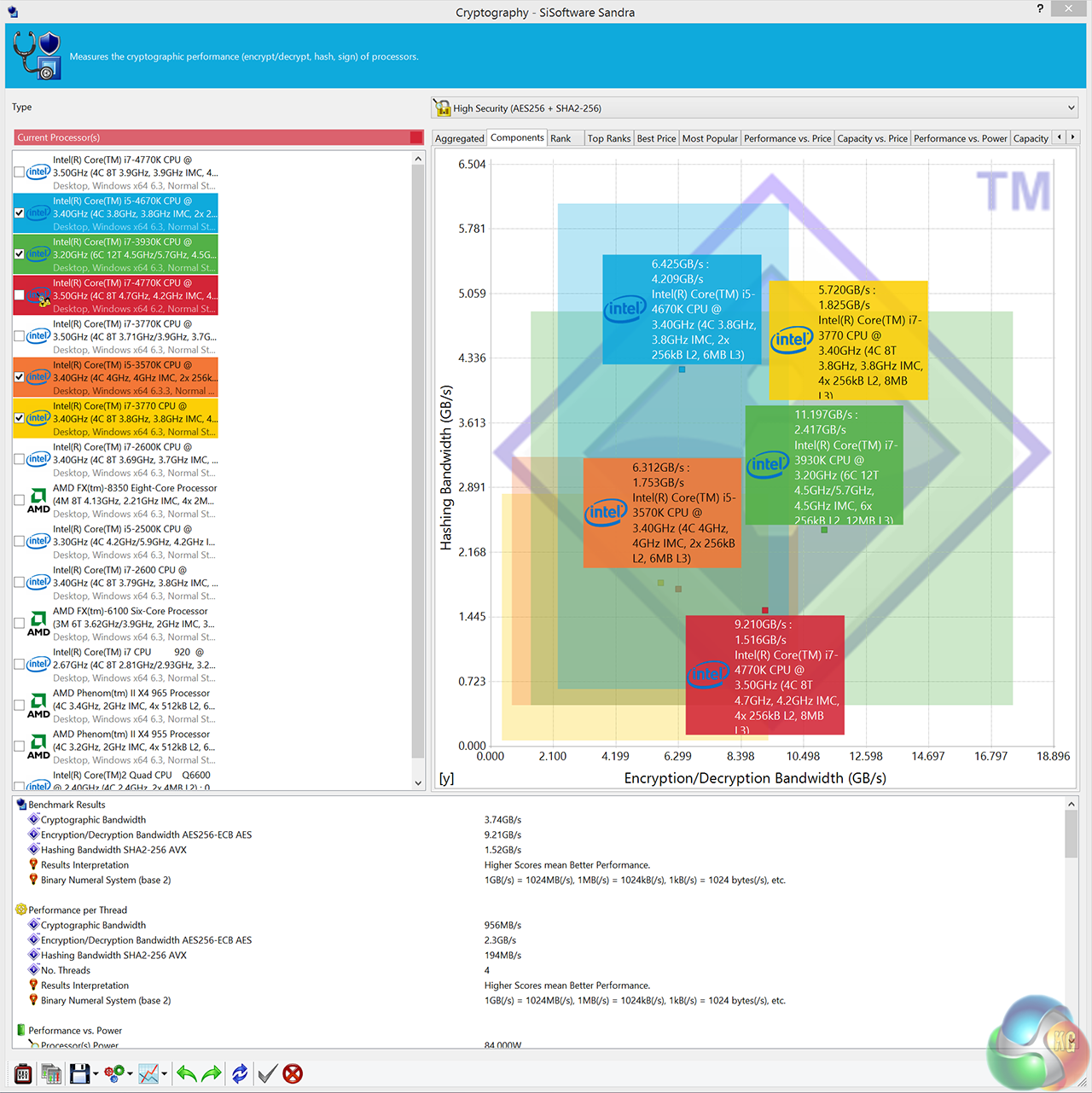Screen dimensions: 1092x1093
Task: Click the AMD logo beside Phenom II X4 965
Action: tap(38, 706)
